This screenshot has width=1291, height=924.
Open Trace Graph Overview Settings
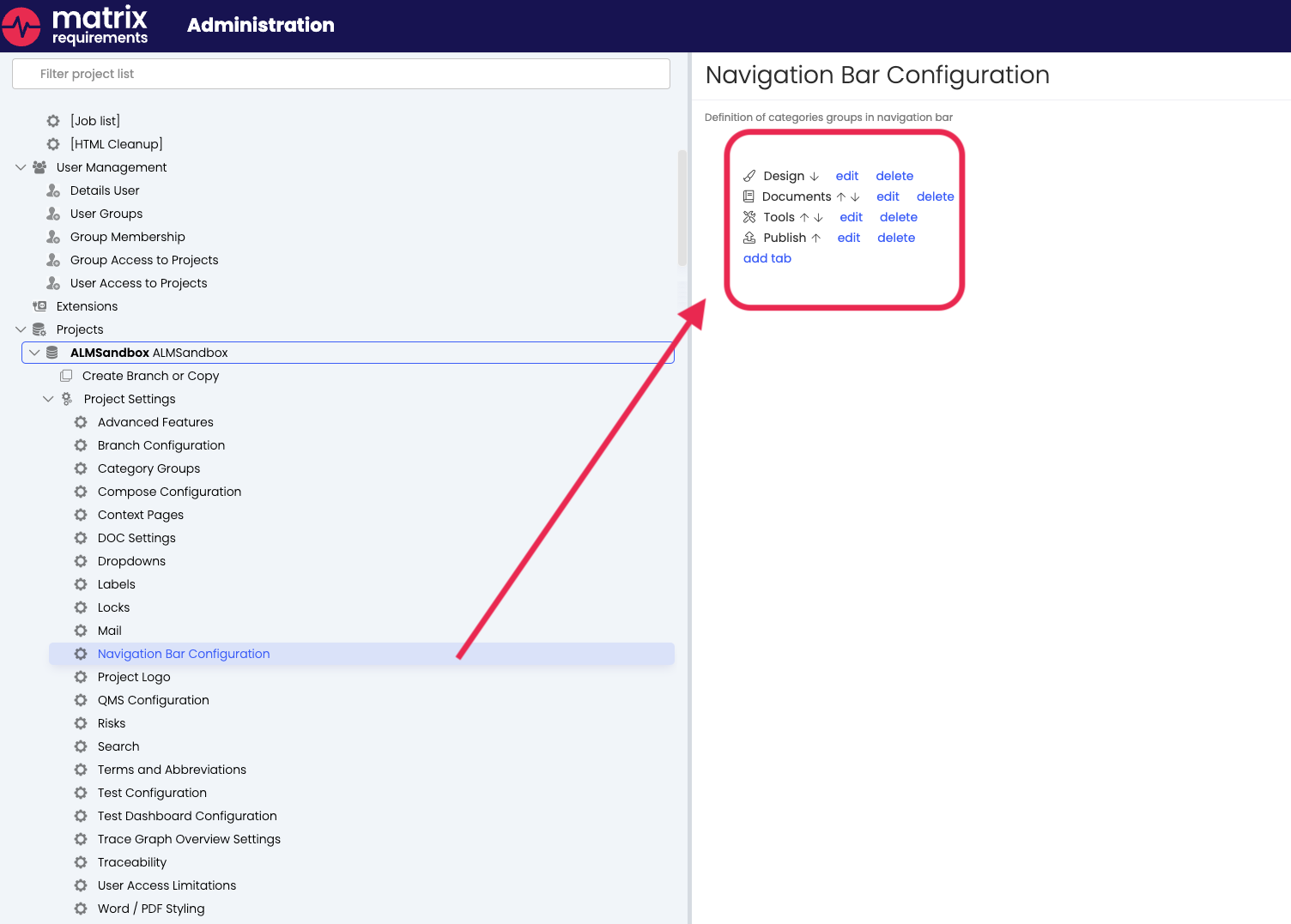click(189, 839)
